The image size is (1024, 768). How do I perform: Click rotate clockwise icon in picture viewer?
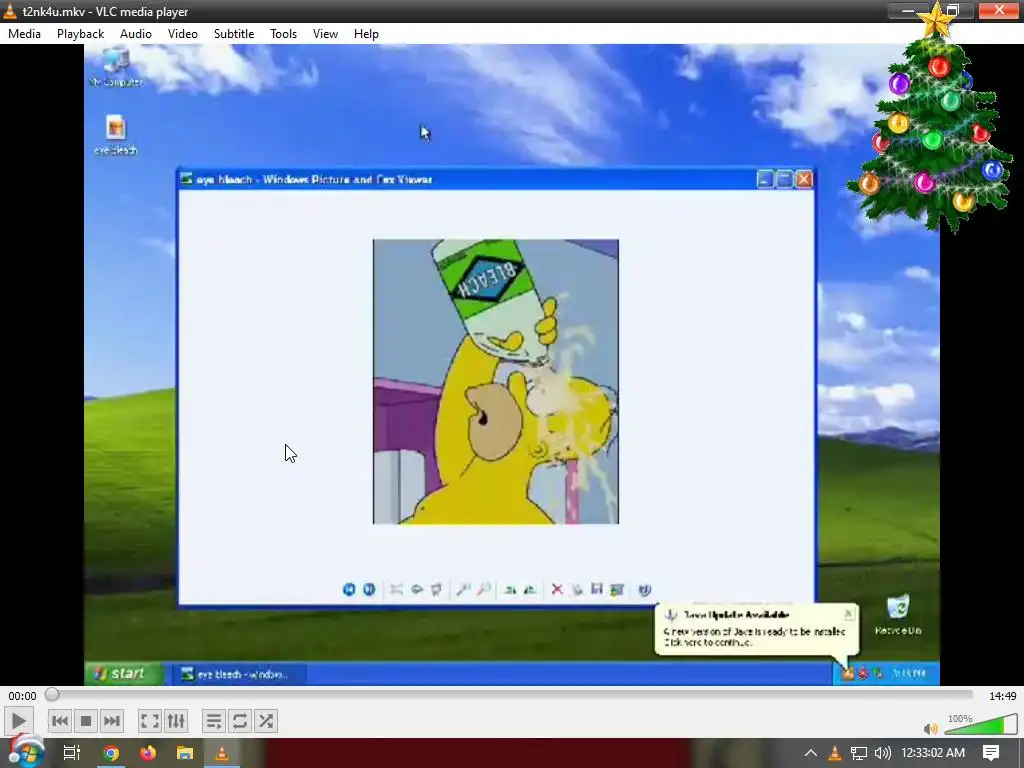pos(510,590)
